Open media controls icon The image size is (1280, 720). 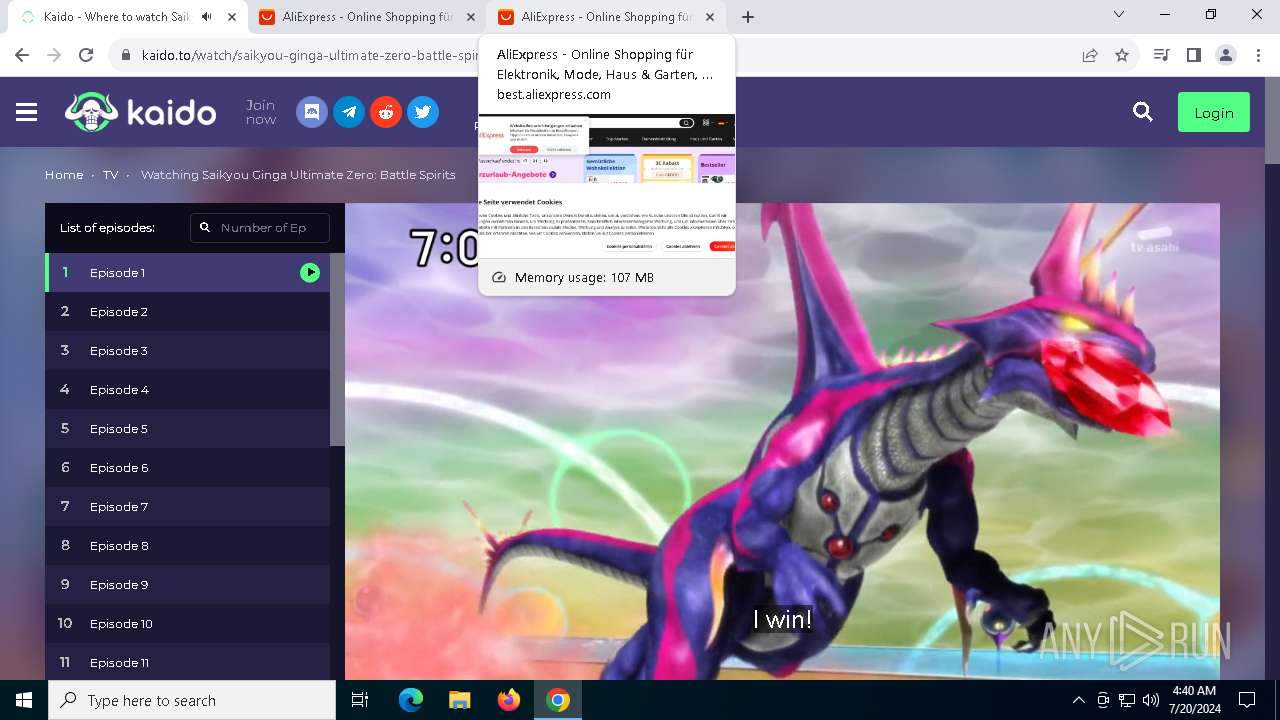pos(1161,55)
